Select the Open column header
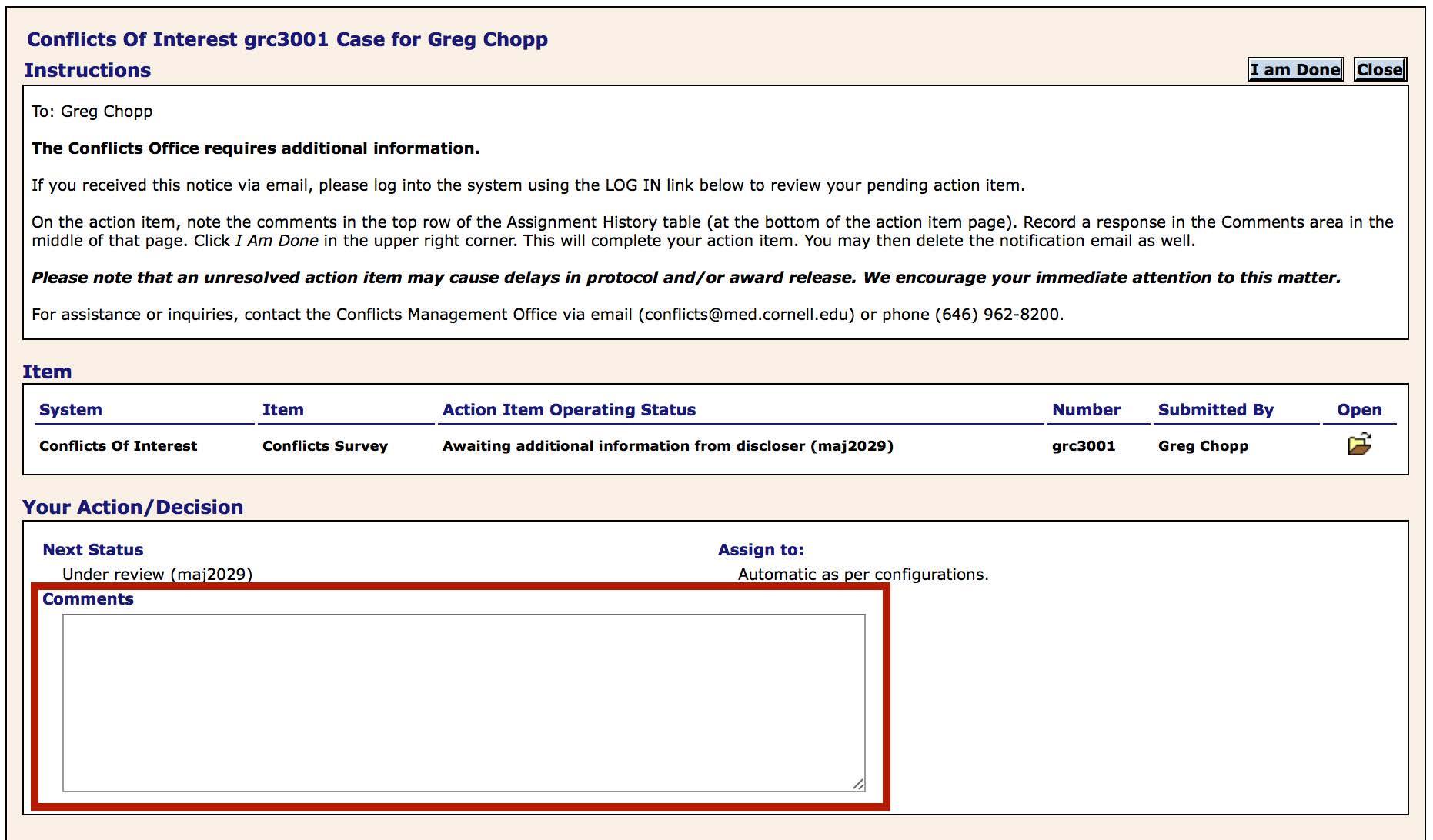Viewport: 1433px width, 840px height. tap(1359, 410)
